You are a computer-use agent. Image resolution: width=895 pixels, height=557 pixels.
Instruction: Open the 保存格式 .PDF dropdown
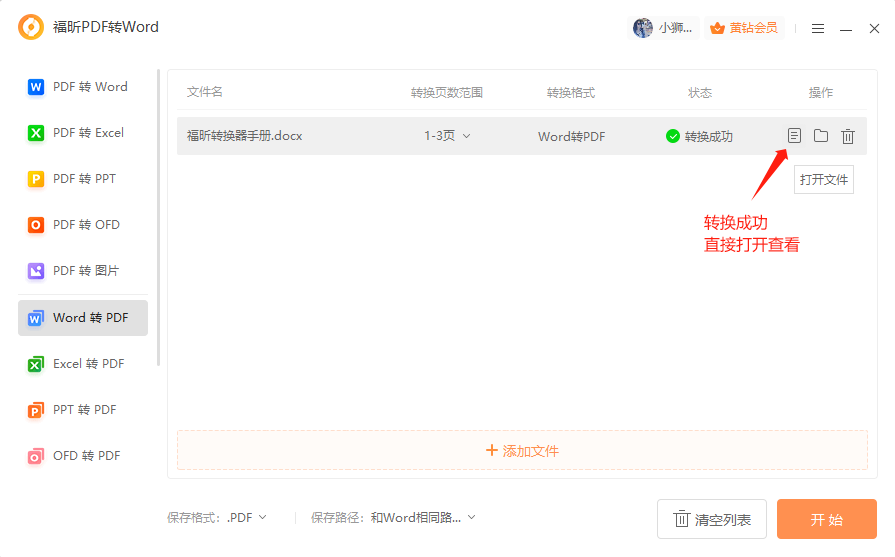247,517
